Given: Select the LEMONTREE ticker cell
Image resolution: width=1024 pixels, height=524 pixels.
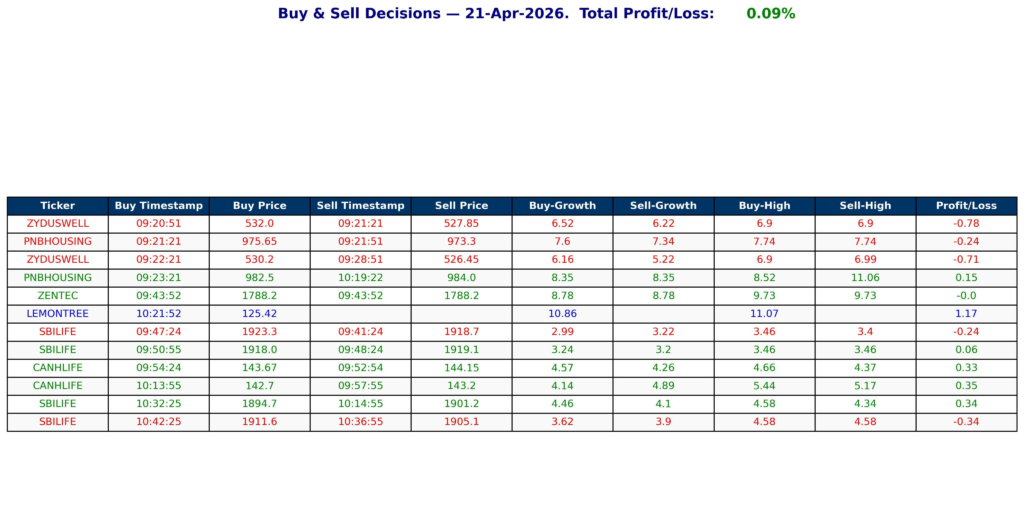Looking at the screenshot, I should tap(57, 314).
